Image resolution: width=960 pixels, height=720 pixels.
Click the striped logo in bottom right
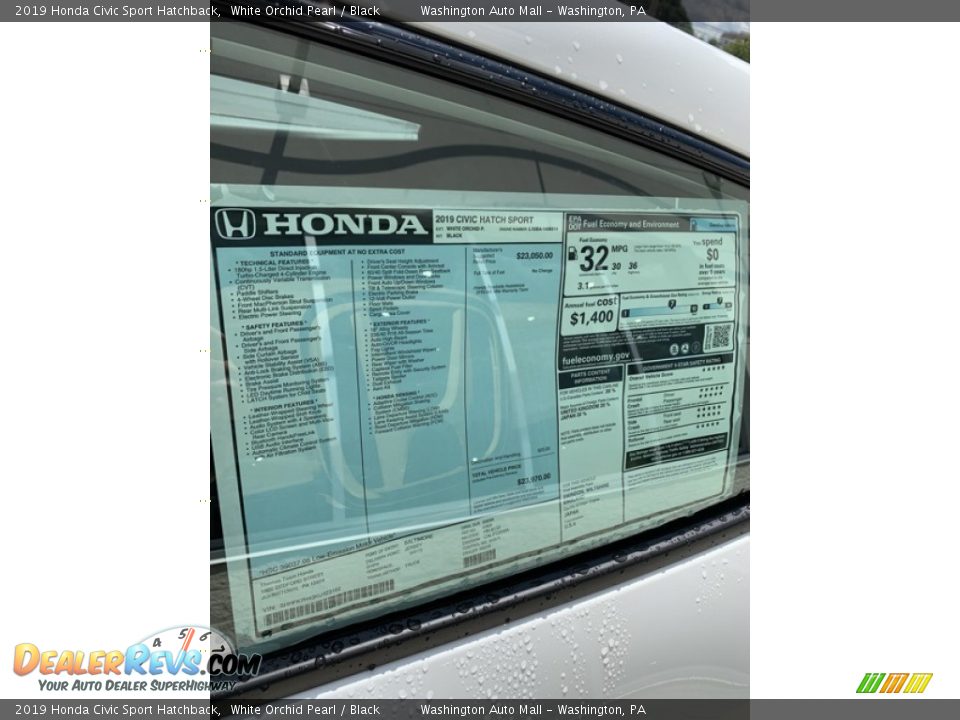click(893, 683)
